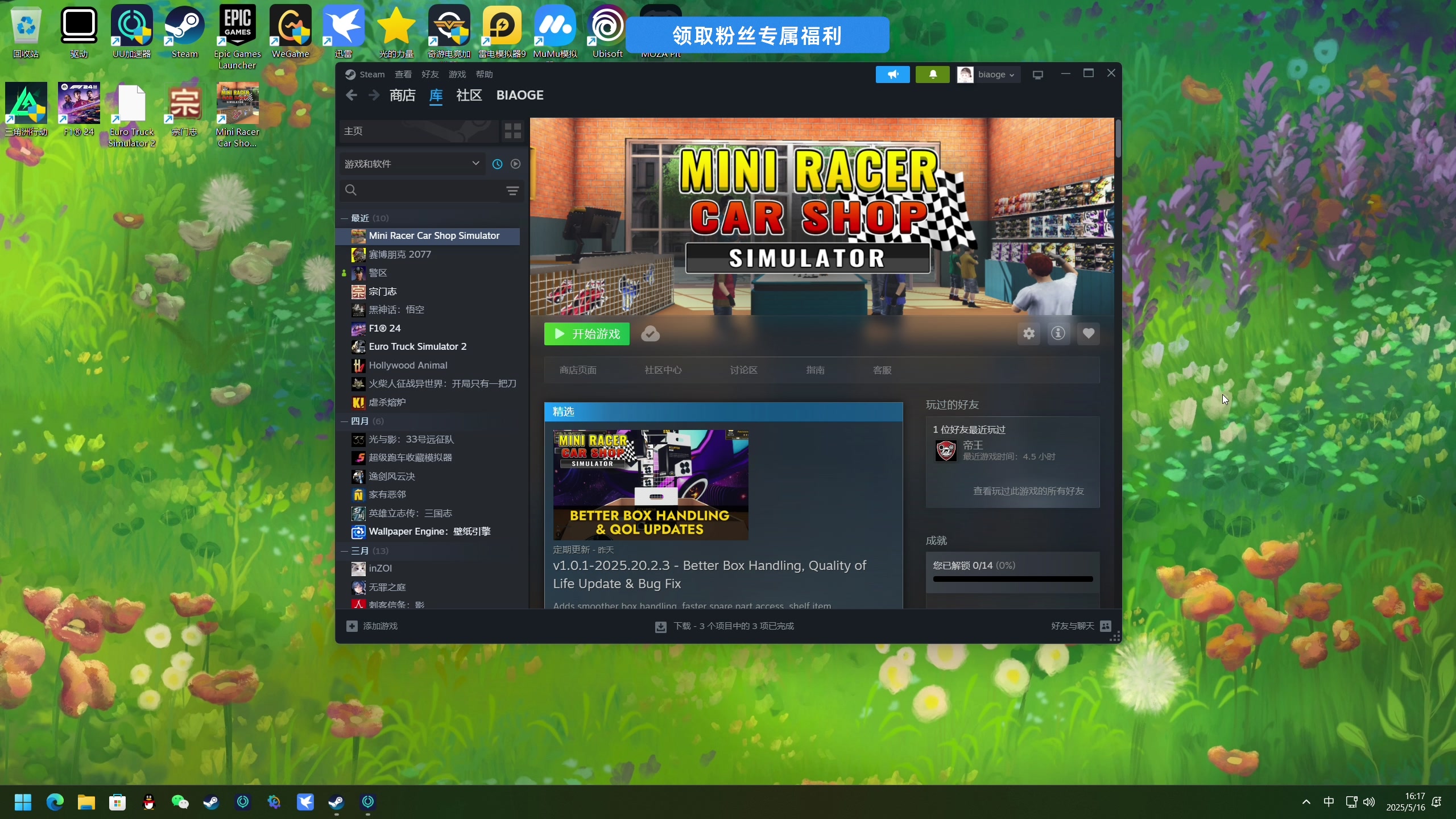The height and width of the screenshot is (819, 1456).
Task: Open the 游戏和软件 filter dropdown
Action: pyautogui.click(x=412, y=164)
